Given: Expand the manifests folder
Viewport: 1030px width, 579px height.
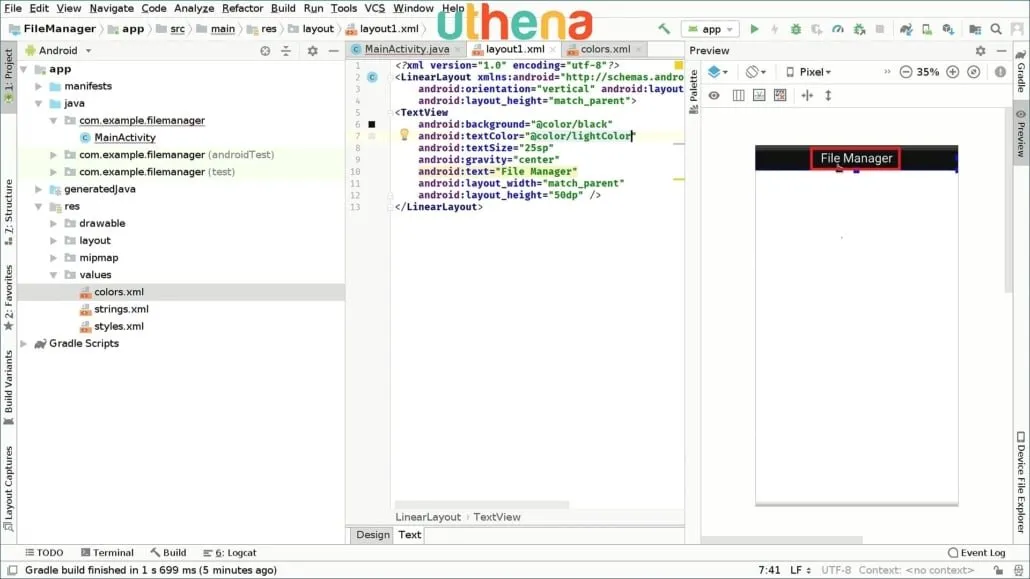Looking at the screenshot, I should (x=39, y=86).
